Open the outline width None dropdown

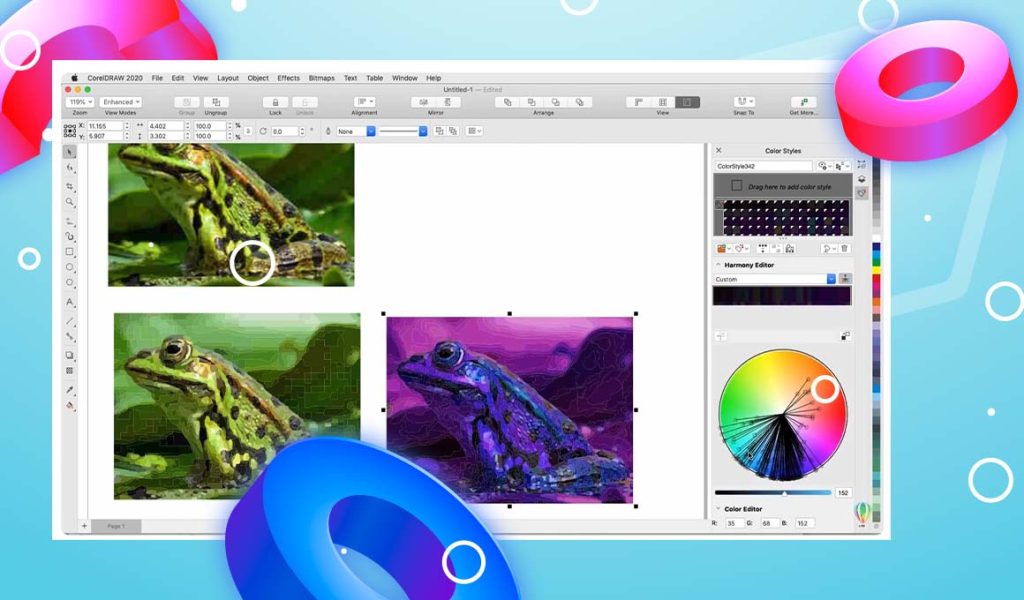click(x=356, y=131)
